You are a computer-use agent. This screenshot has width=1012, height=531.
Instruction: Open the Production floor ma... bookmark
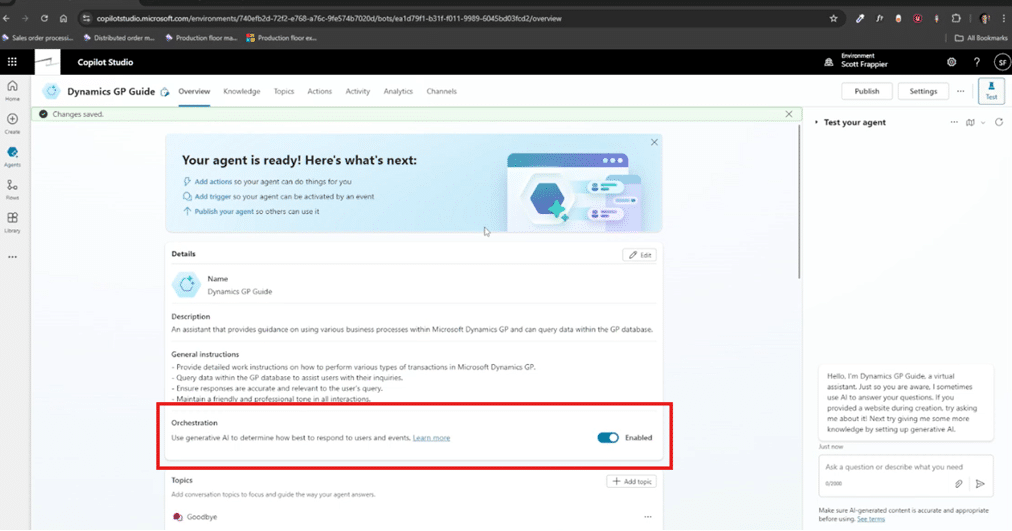coord(201,38)
